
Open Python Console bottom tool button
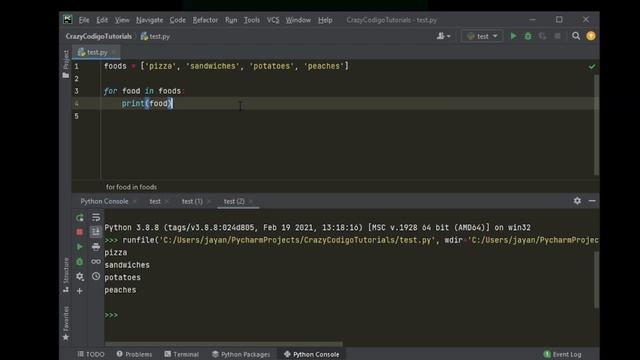(312, 354)
